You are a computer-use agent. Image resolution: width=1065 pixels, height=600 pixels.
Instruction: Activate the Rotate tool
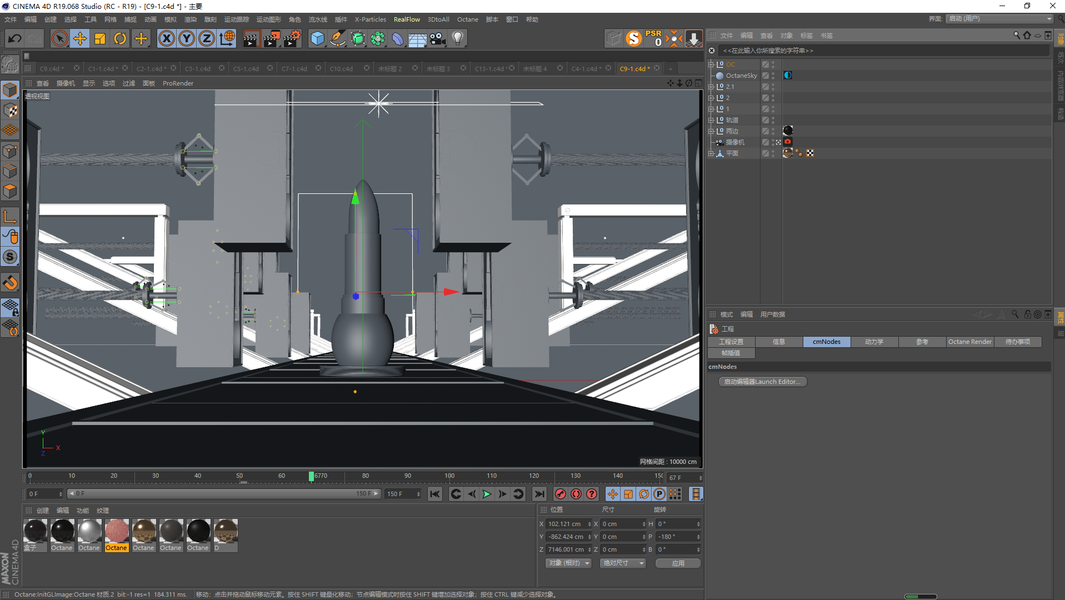click(120, 39)
